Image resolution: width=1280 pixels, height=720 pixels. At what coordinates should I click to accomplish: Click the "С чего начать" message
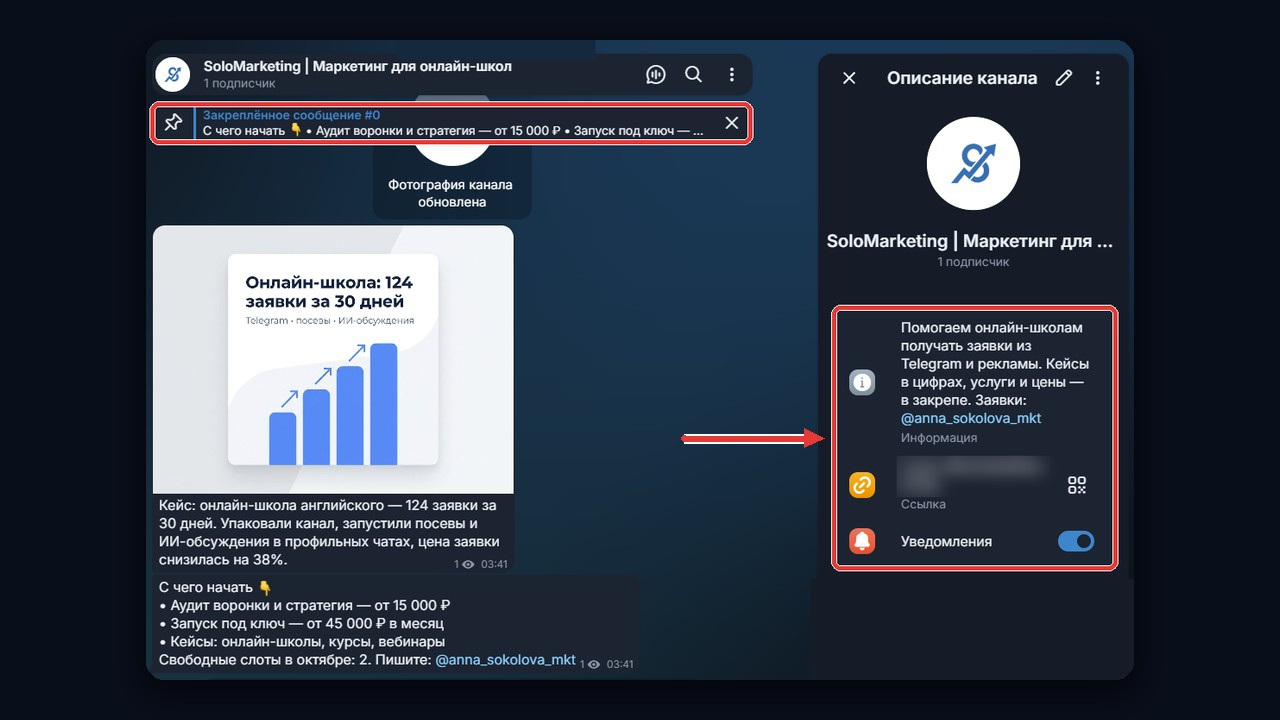tap(396, 624)
